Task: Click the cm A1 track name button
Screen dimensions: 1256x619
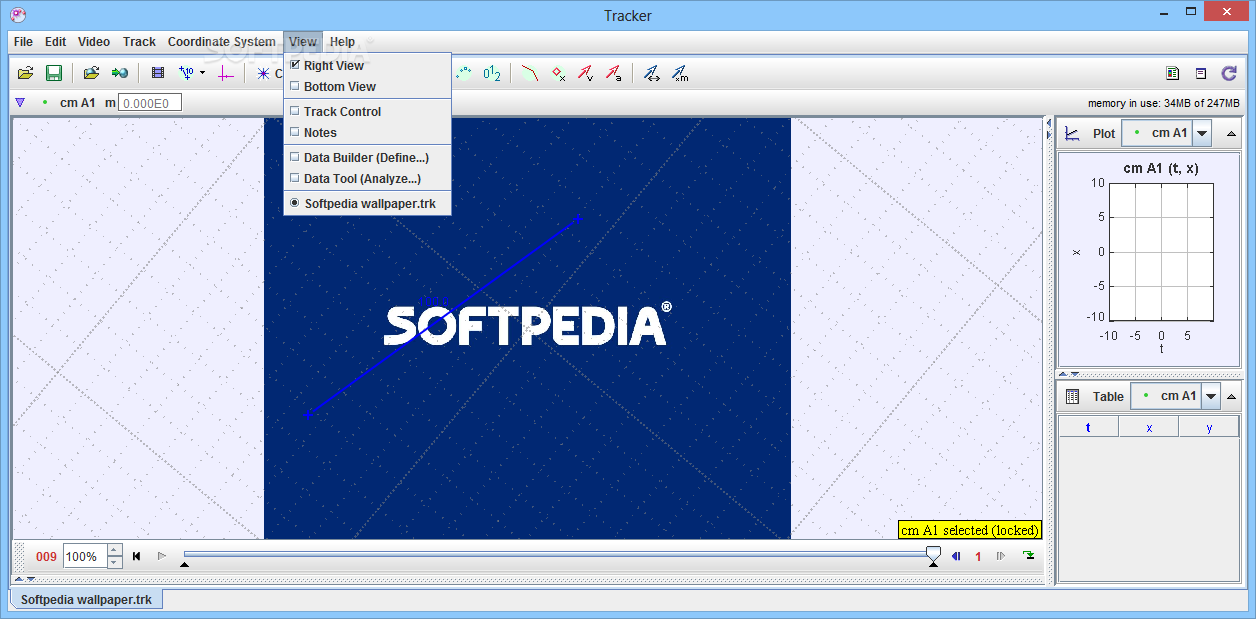Action: [77, 102]
